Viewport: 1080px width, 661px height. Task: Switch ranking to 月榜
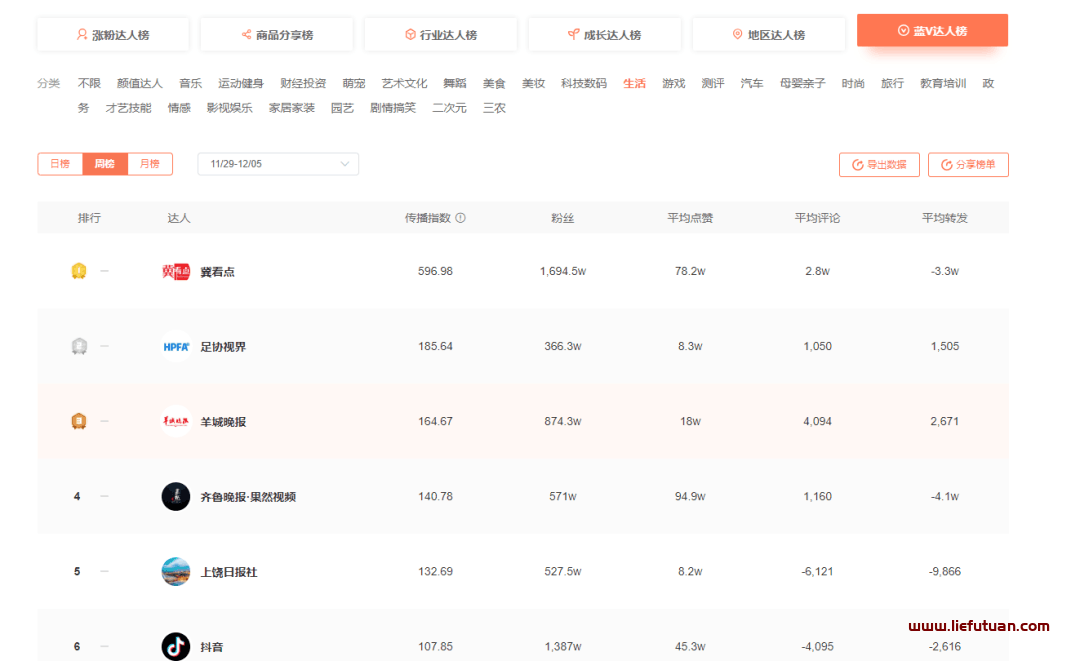(149, 164)
